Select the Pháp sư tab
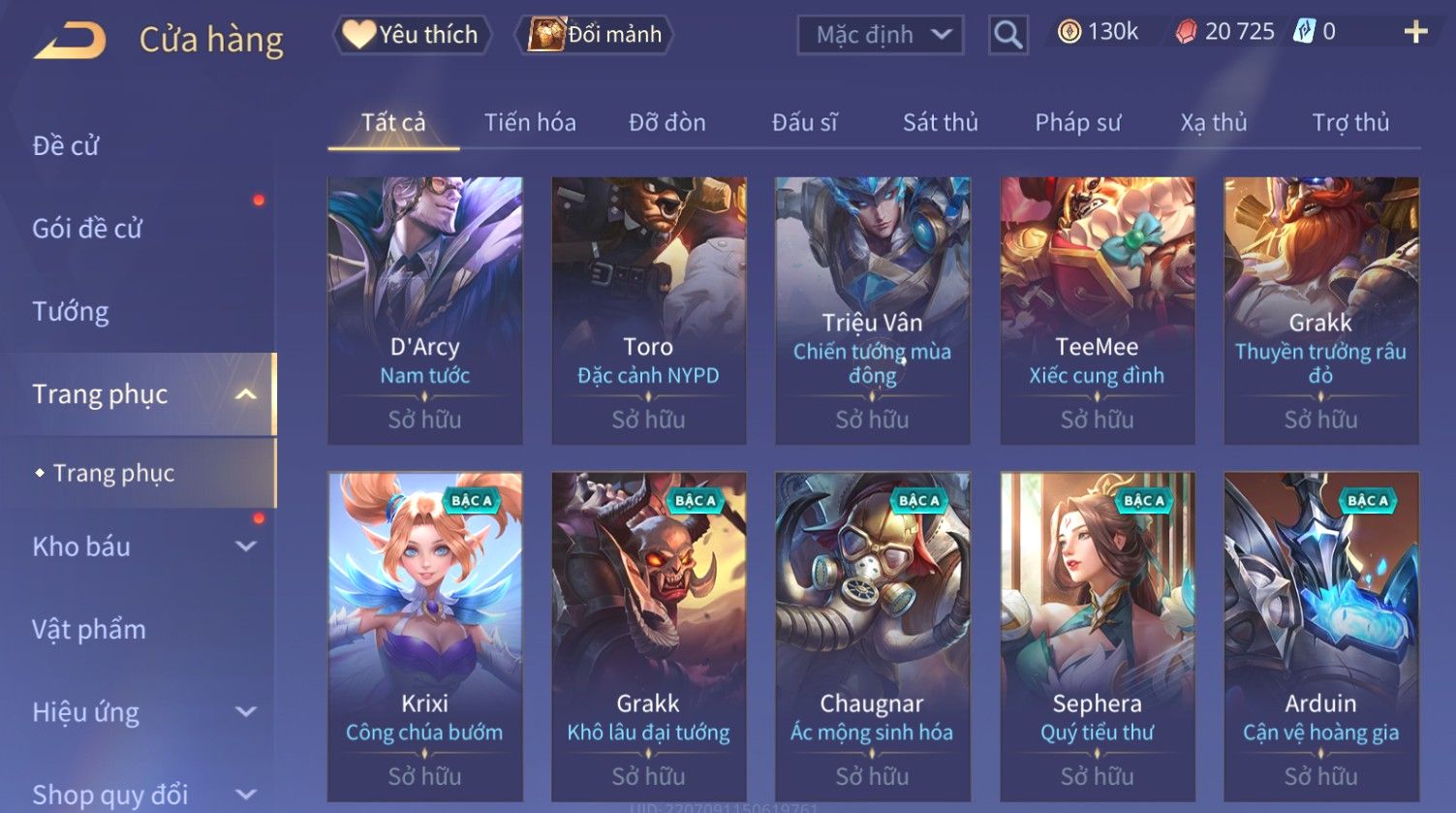Screen dimensions: 1456x813 point(1077,122)
